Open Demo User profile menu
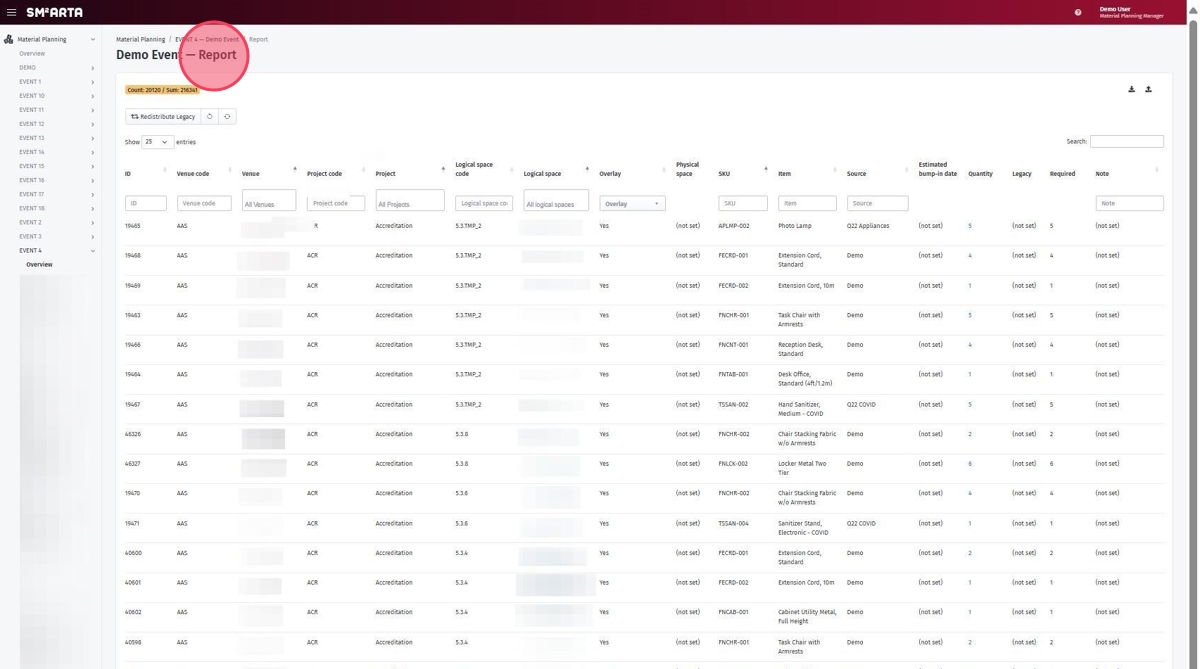 [1130, 12]
